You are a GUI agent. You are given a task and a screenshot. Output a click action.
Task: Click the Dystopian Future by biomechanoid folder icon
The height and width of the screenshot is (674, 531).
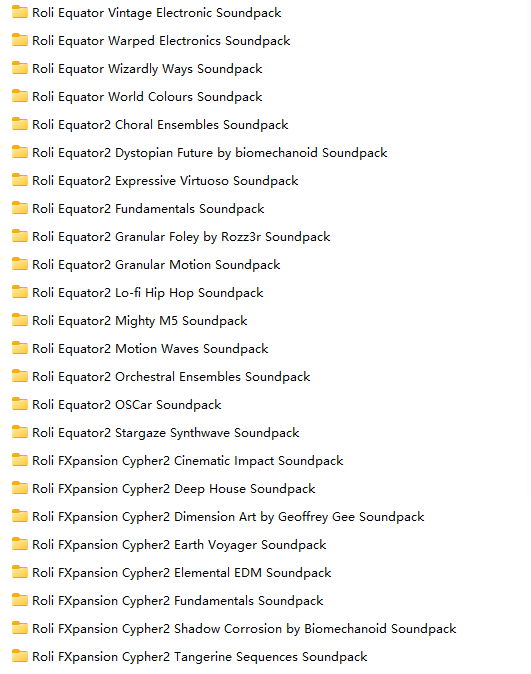tap(19, 152)
